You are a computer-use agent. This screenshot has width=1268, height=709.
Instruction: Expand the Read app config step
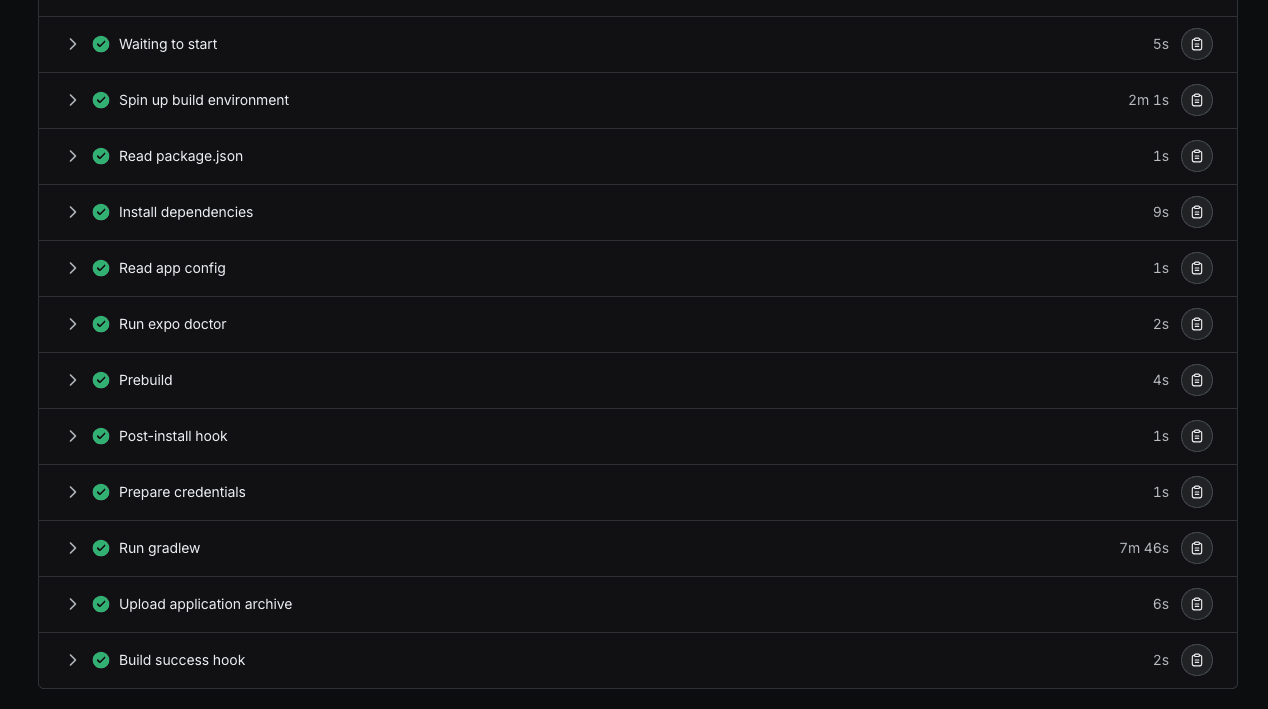coord(72,268)
